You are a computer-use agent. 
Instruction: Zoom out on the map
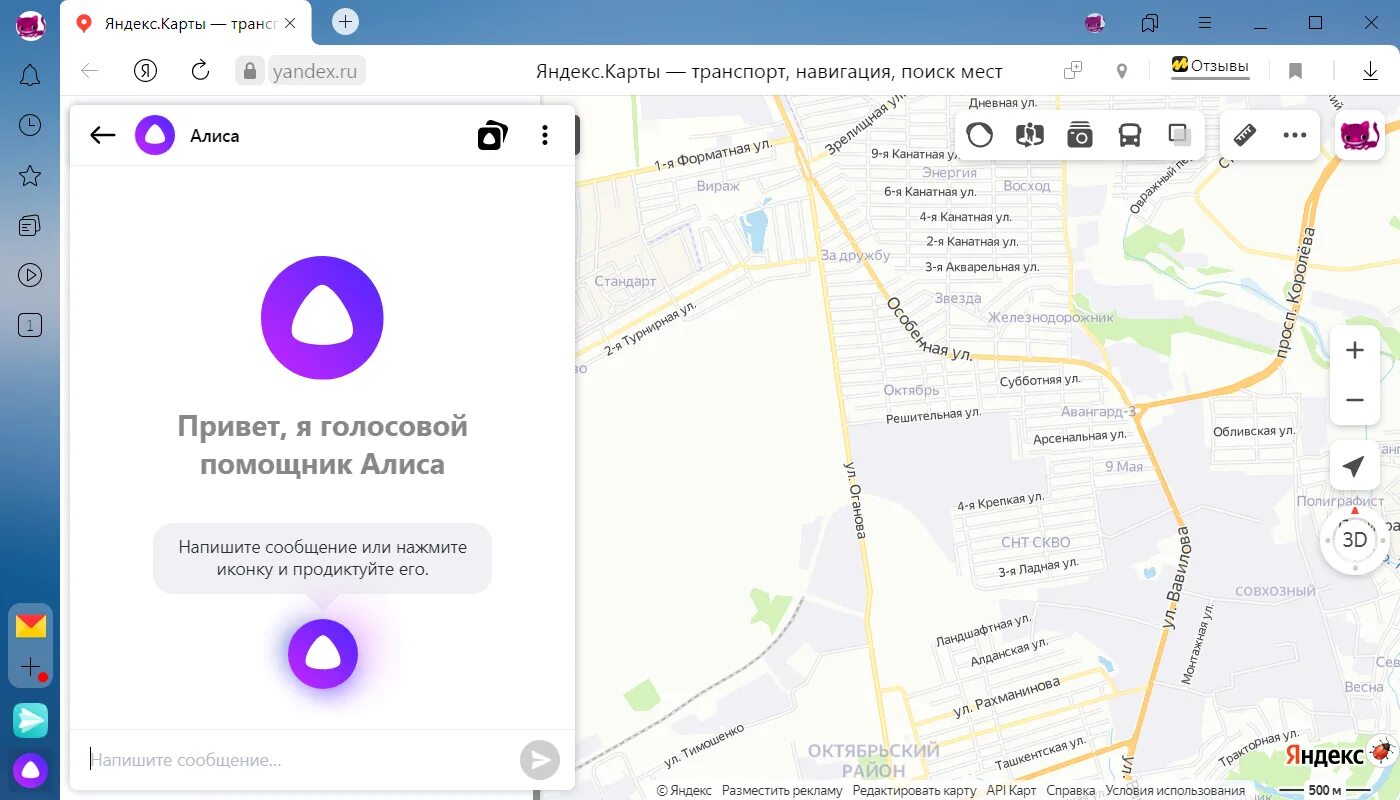click(x=1355, y=400)
